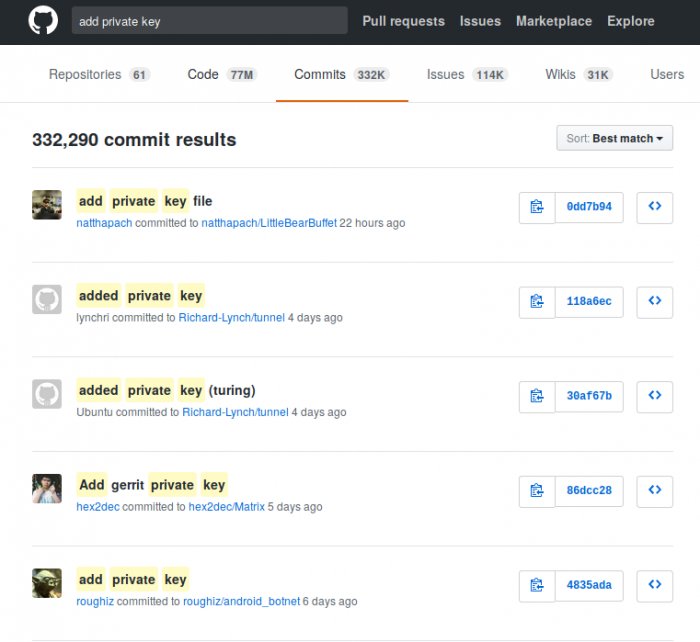Open the Sort: Best match dropdown
The height and width of the screenshot is (642, 700).
tap(614, 138)
